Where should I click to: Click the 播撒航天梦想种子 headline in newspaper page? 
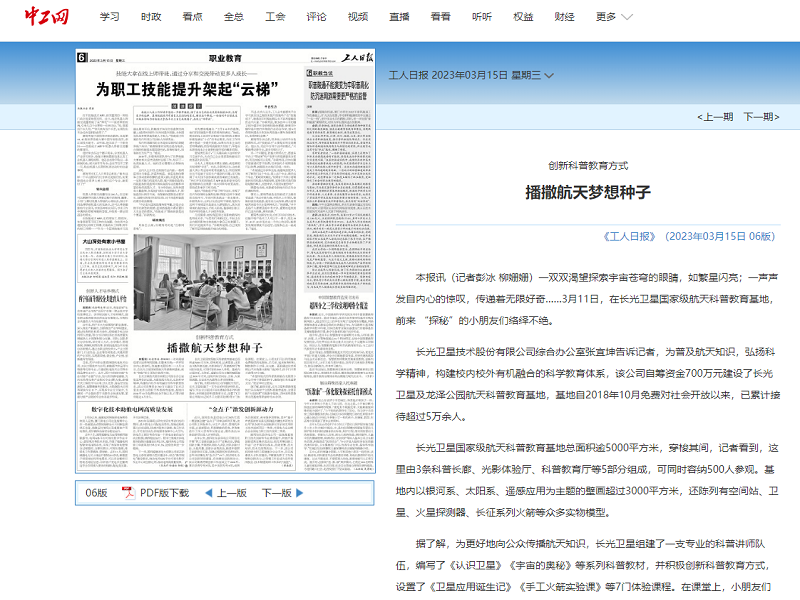(x=213, y=347)
